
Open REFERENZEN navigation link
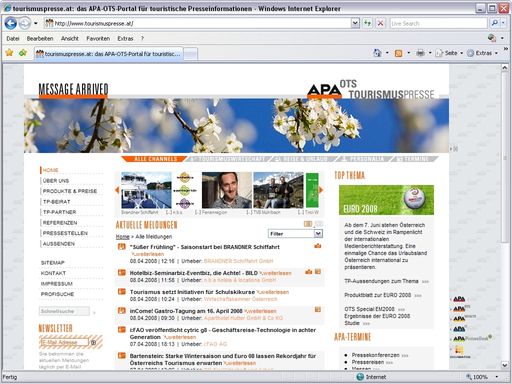(60, 223)
